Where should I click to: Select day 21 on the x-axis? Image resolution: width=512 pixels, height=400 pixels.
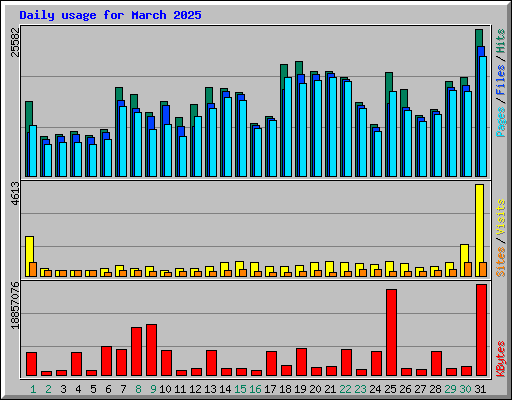pyautogui.click(x=330, y=389)
